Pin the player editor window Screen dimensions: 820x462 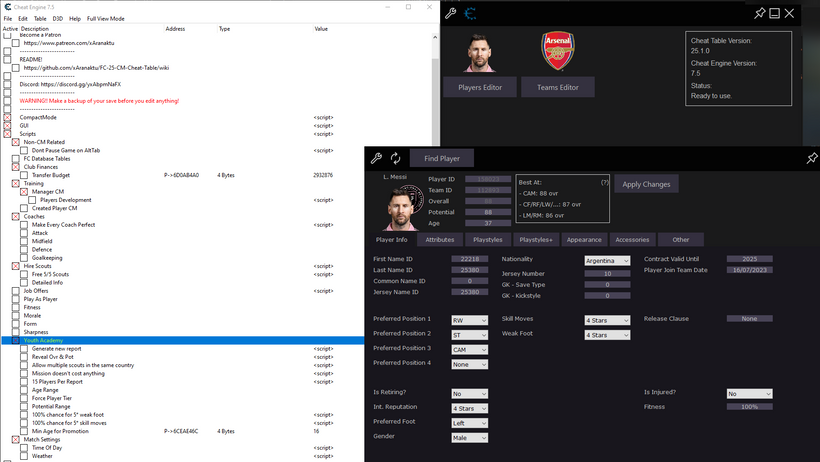point(811,158)
